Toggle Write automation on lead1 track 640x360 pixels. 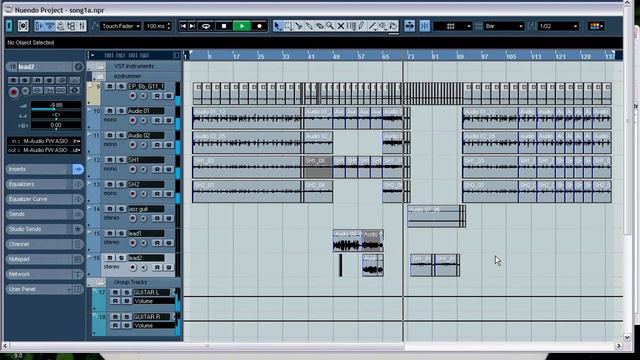(x=168, y=243)
